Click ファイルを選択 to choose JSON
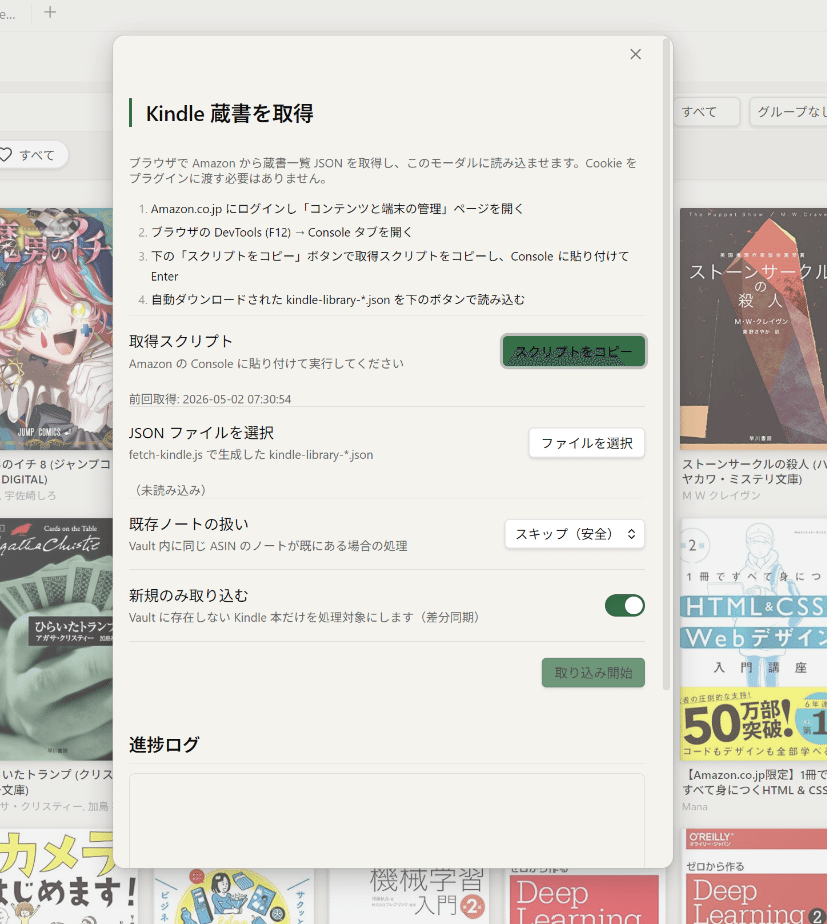 [587, 443]
